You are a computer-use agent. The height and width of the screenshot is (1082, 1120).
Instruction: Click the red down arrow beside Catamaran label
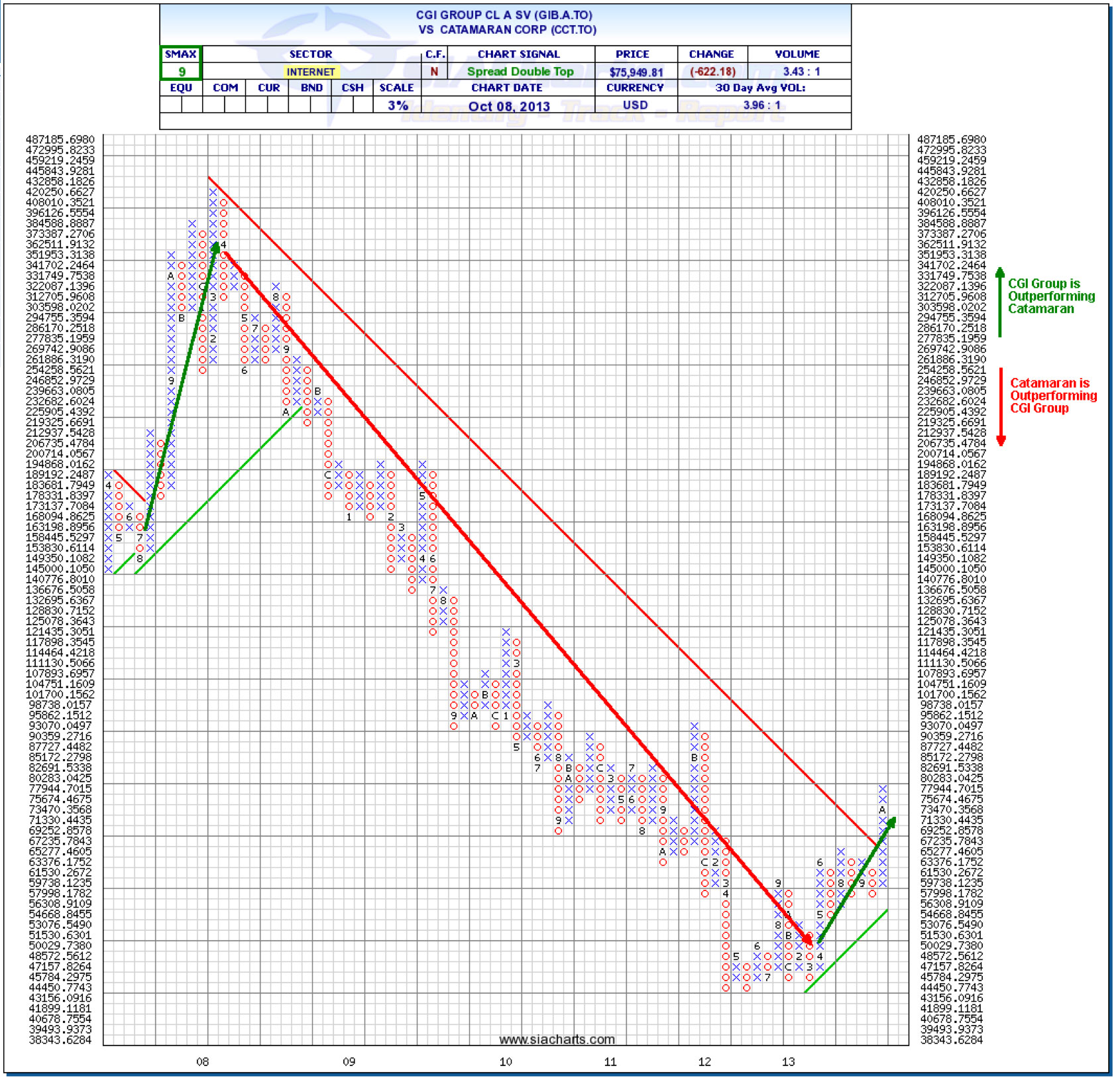(x=1001, y=406)
